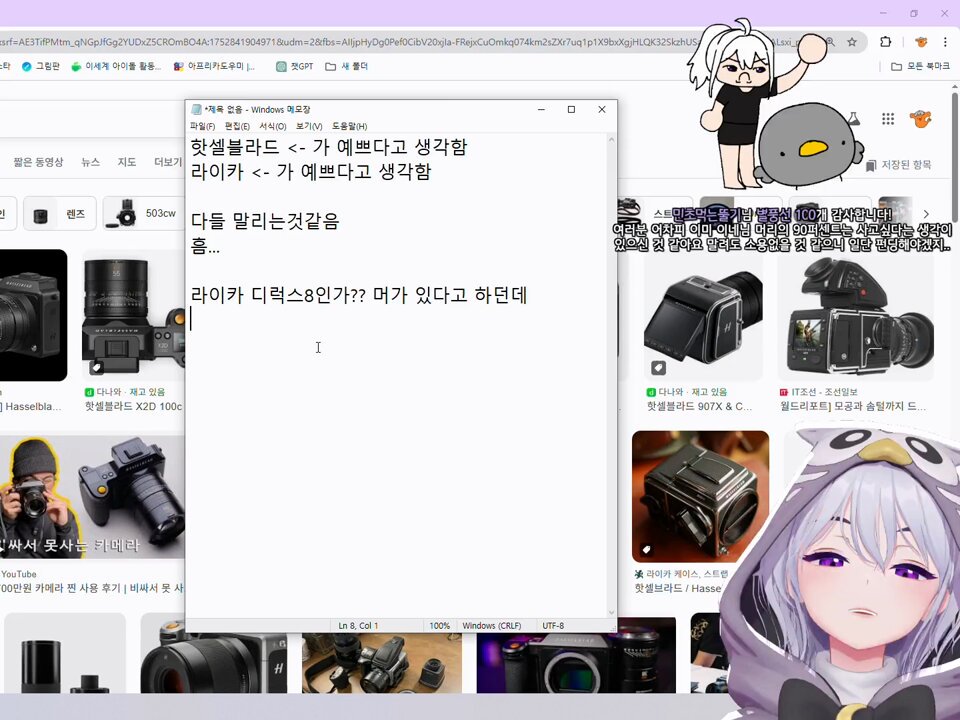Select the 렌즈 filter chip

click(60, 214)
